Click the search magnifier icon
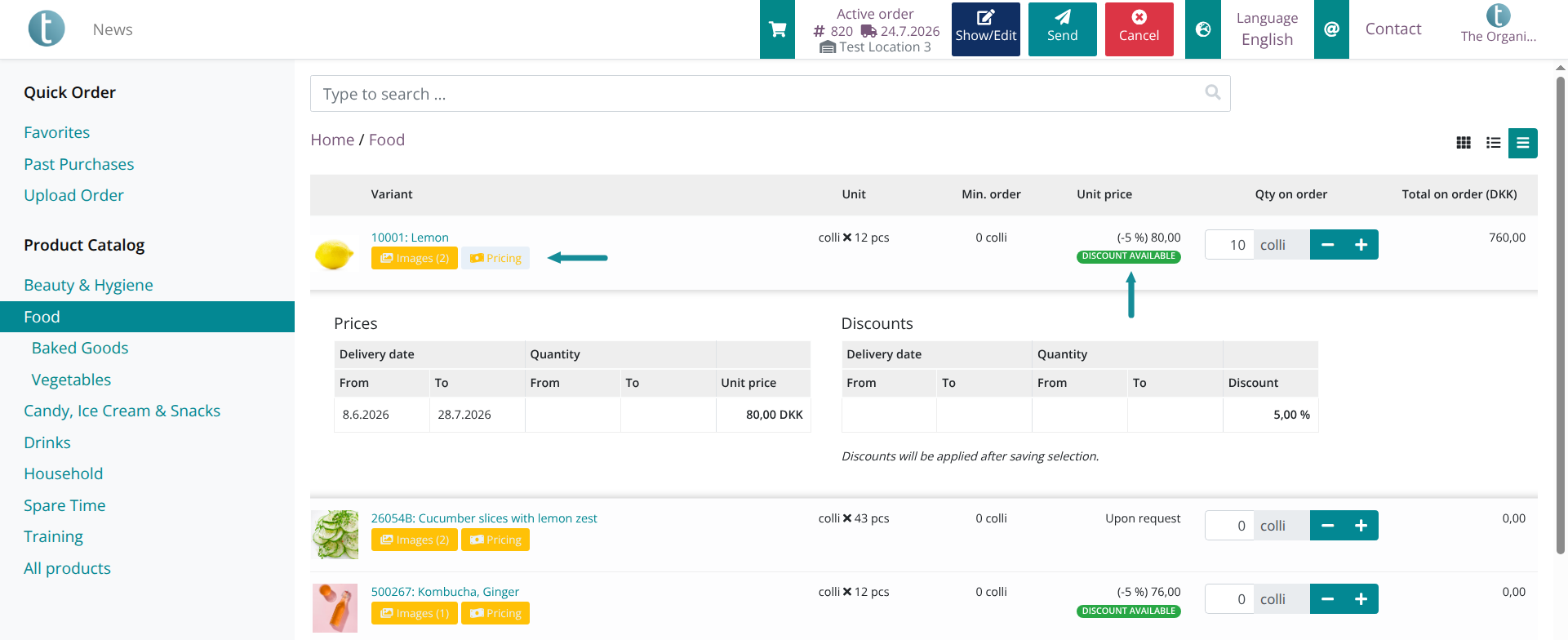 coord(1213,93)
